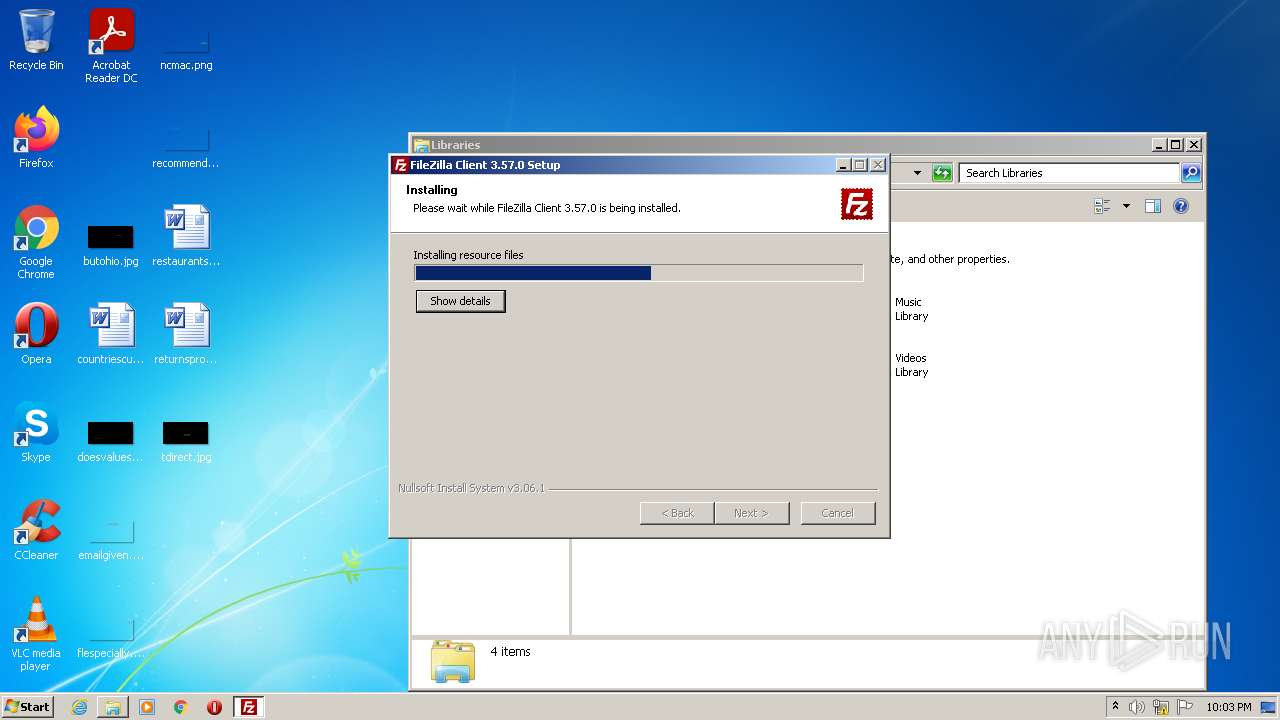Select emailgiven file on desktop

[x=111, y=538]
